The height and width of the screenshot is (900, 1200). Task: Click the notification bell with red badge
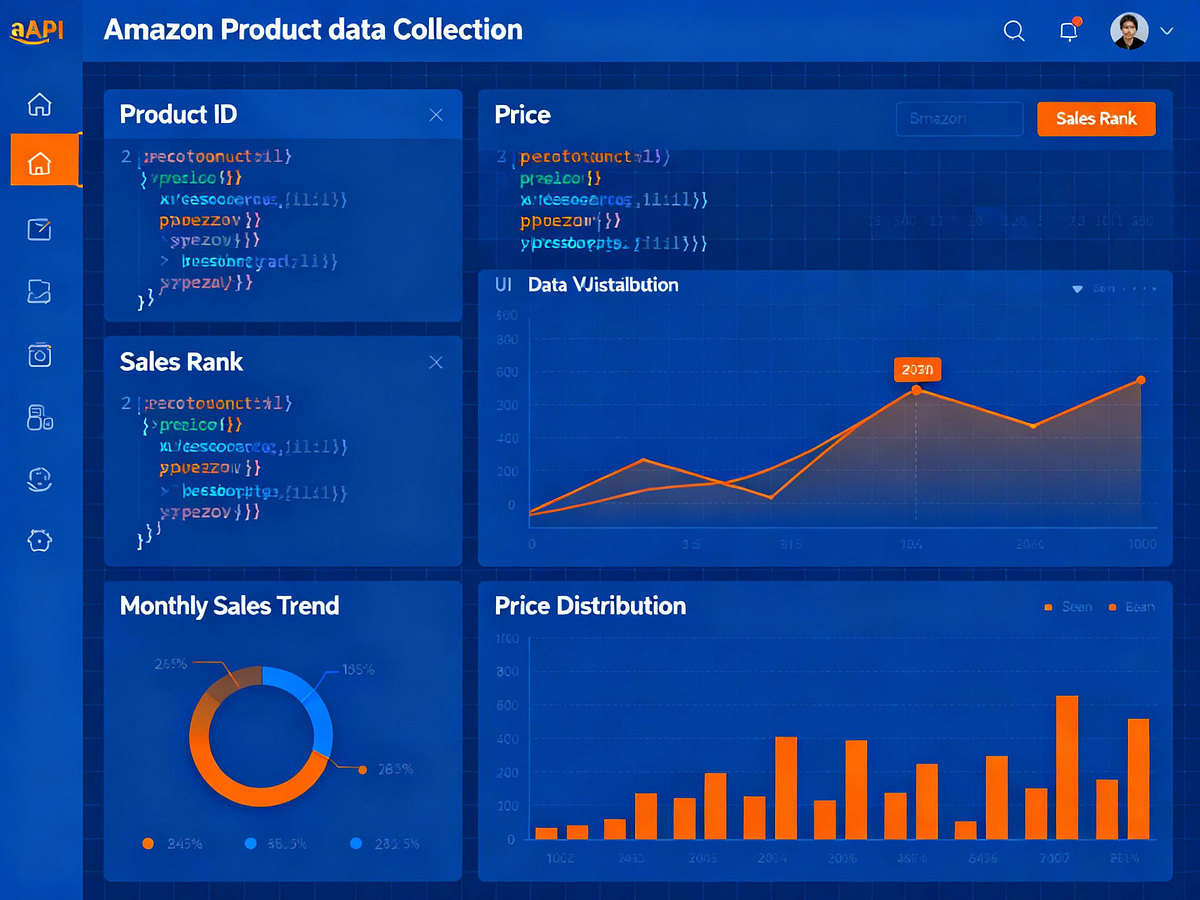click(1068, 31)
